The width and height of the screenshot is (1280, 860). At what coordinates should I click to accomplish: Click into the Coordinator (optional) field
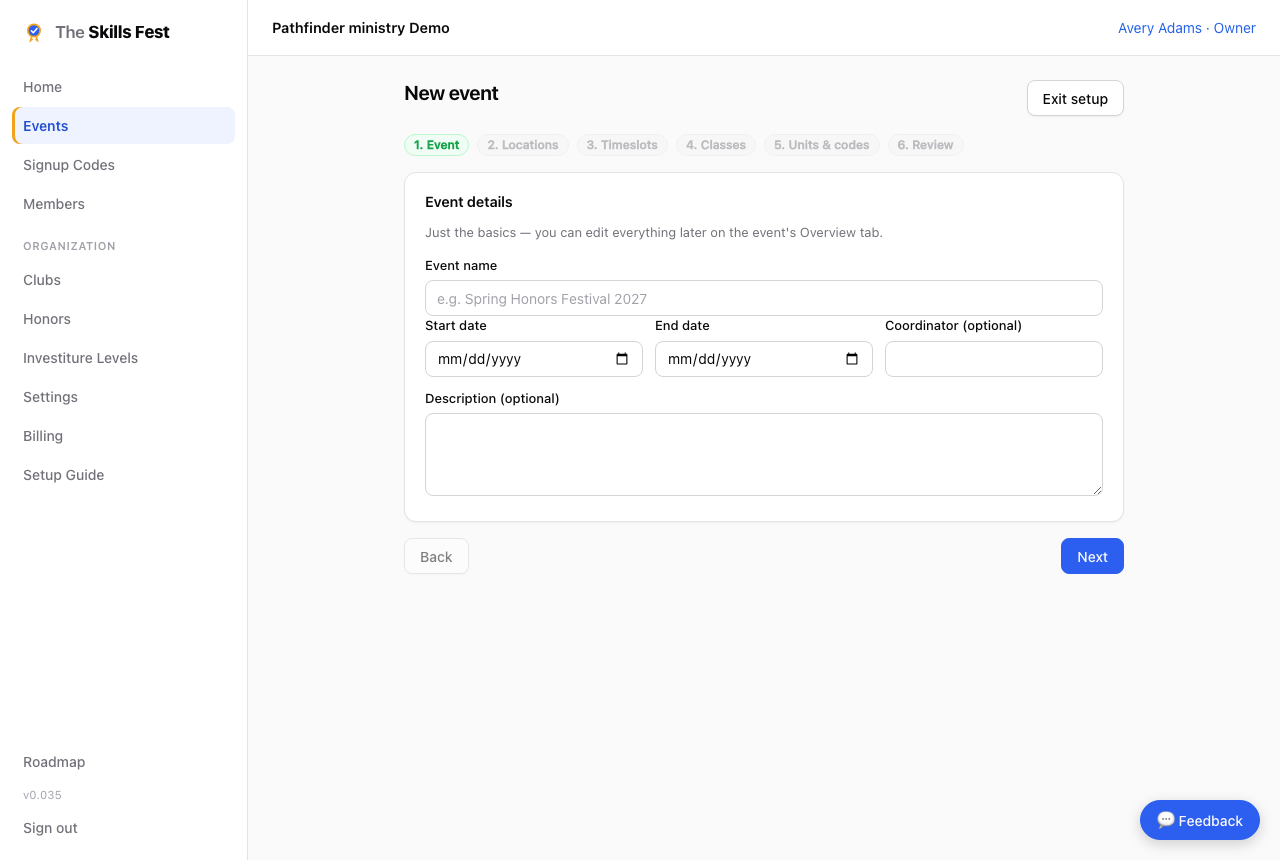[994, 359]
